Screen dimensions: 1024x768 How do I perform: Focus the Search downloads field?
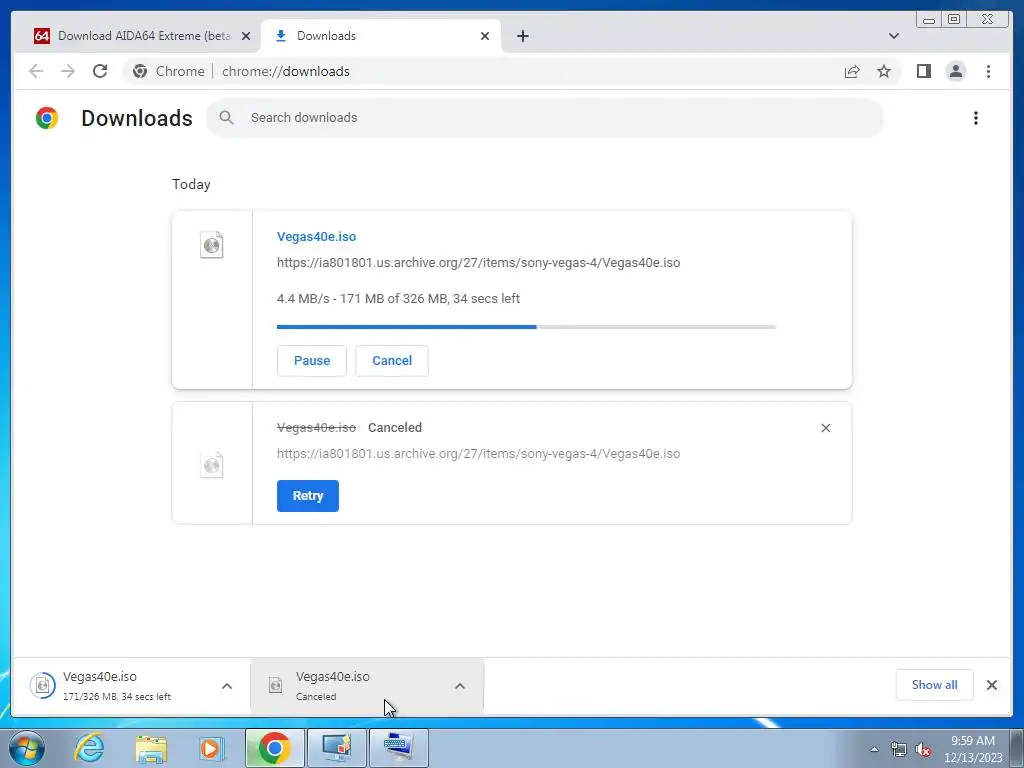(545, 118)
